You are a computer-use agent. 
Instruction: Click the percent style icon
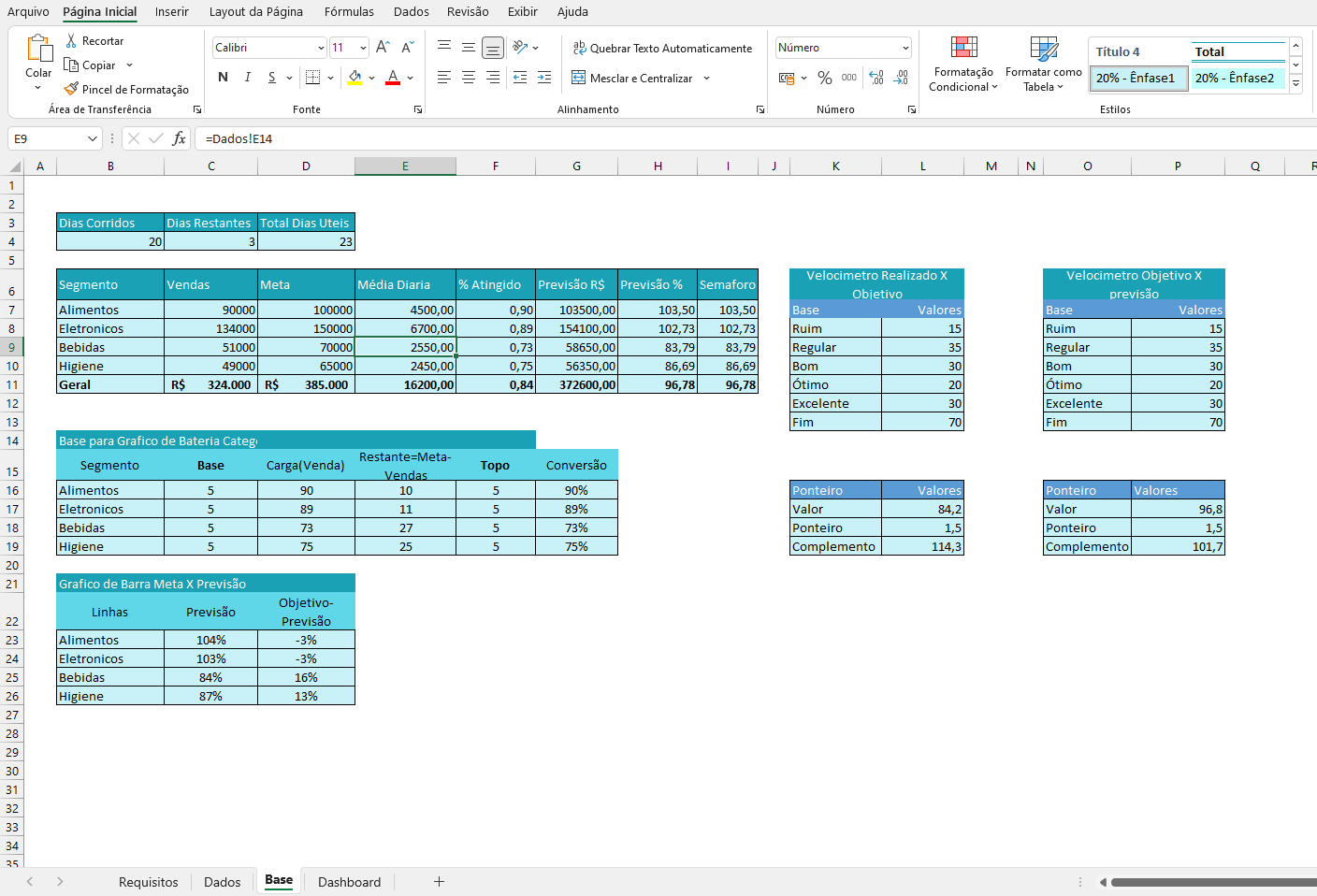click(824, 78)
